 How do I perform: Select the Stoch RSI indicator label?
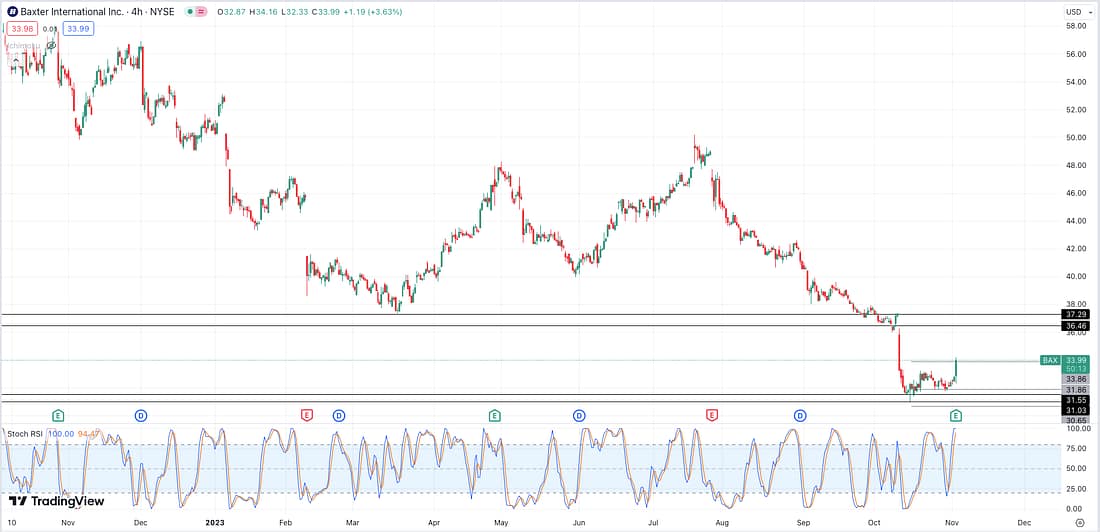(x=22, y=433)
